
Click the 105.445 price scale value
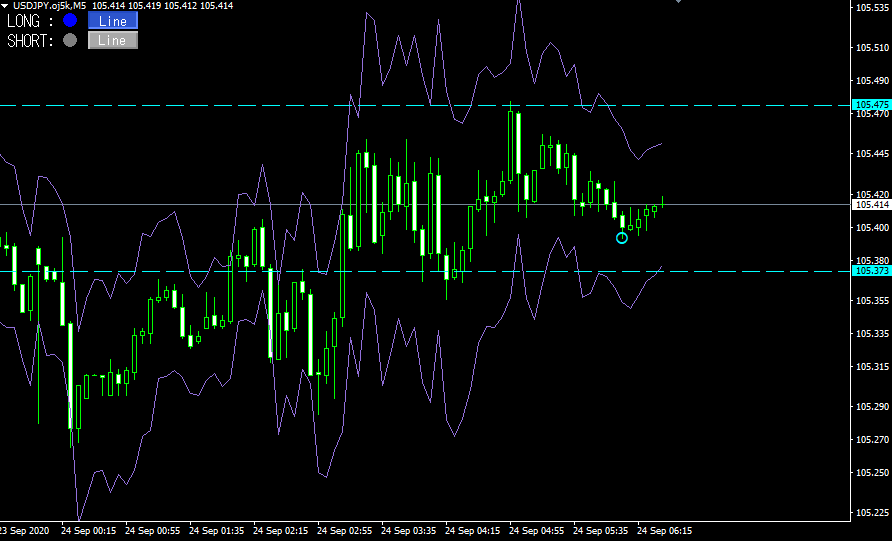pos(872,154)
